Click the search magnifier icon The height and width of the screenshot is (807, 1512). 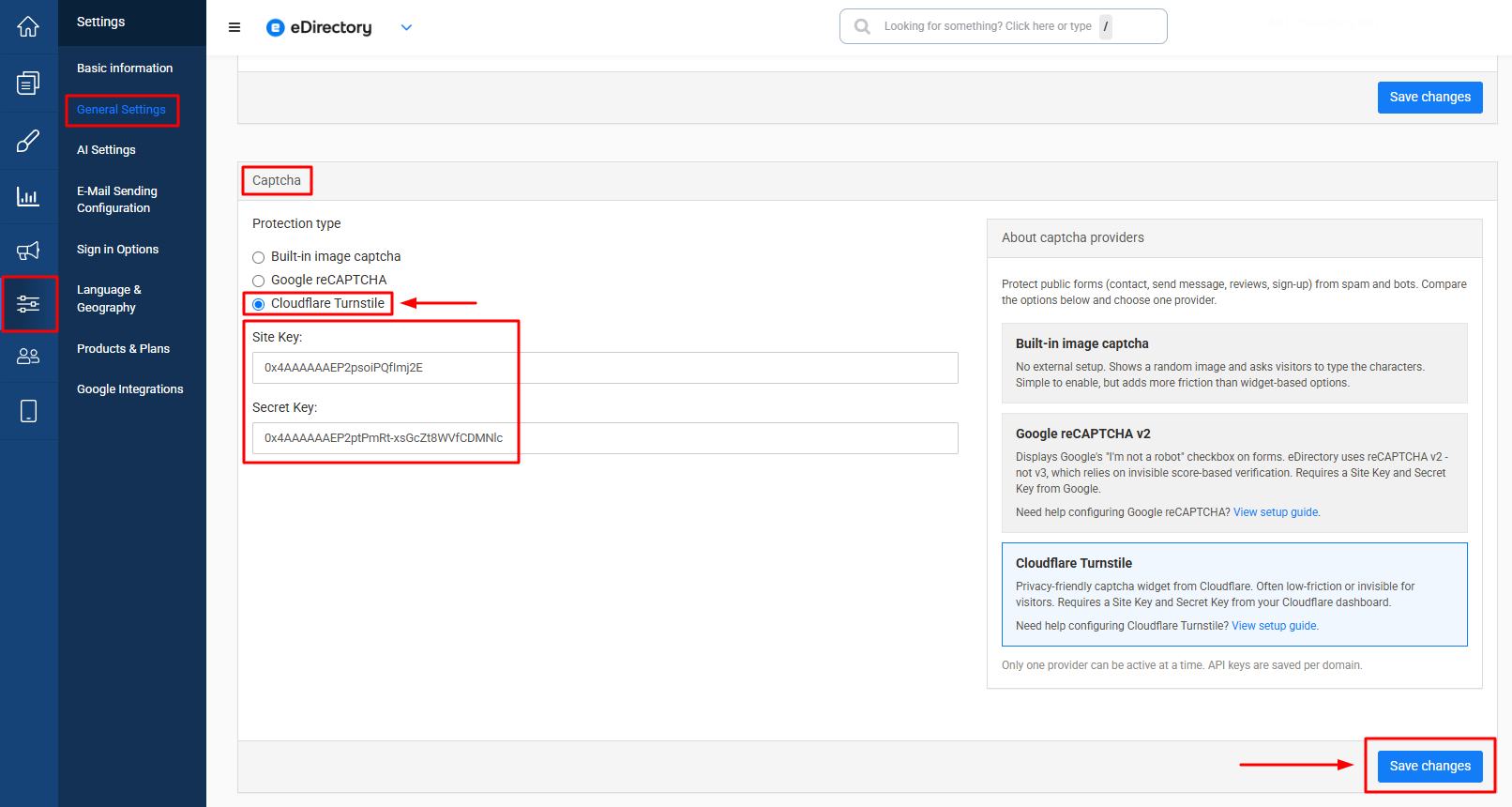point(862,26)
